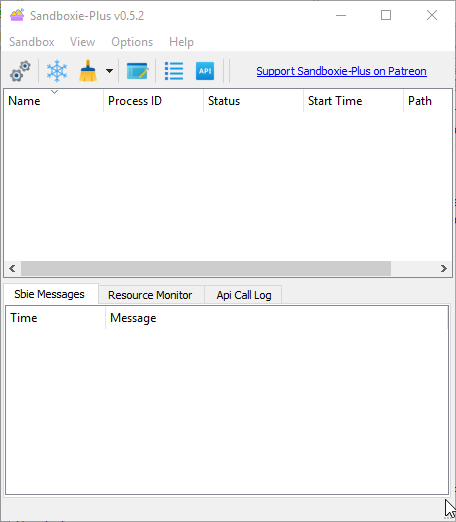Switch to Api Call Log tab
This screenshot has height=522, width=456.
[x=244, y=295]
